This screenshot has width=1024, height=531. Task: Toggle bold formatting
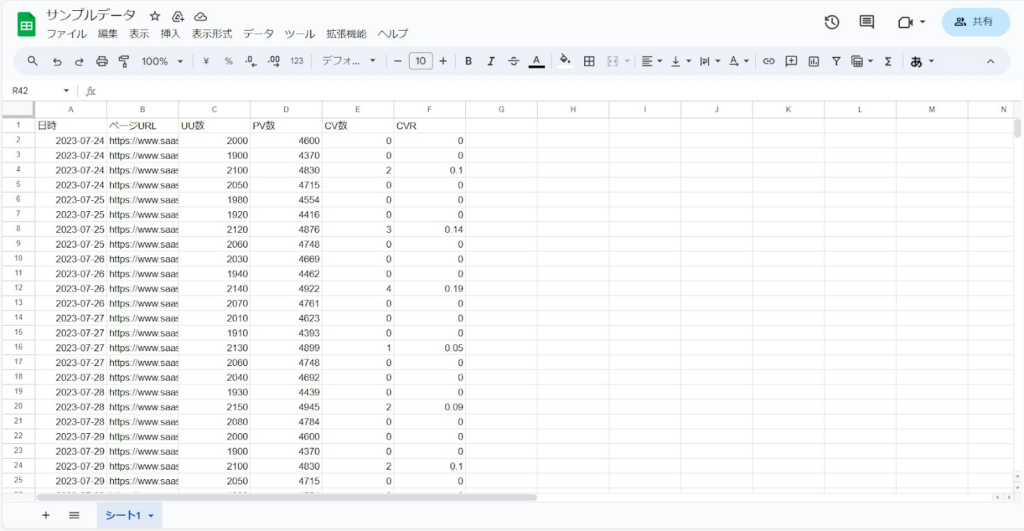pos(468,61)
